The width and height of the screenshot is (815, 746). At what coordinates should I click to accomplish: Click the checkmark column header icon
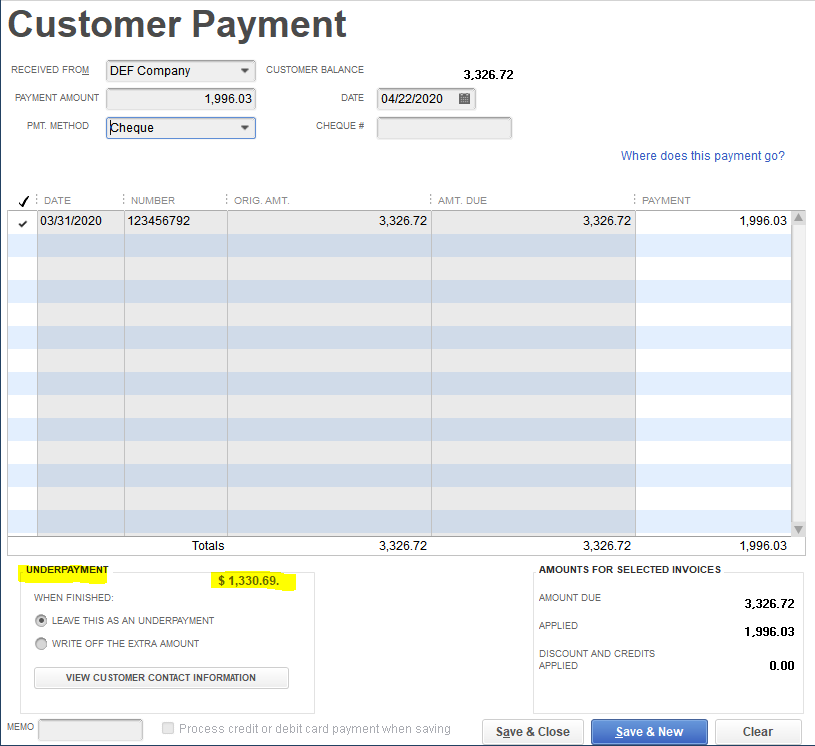coord(23,200)
